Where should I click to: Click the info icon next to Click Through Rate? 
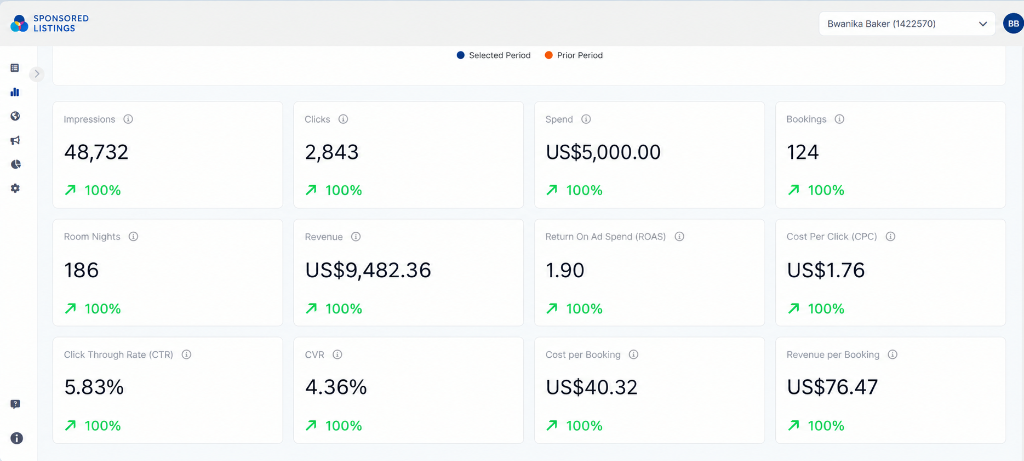tap(186, 355)
